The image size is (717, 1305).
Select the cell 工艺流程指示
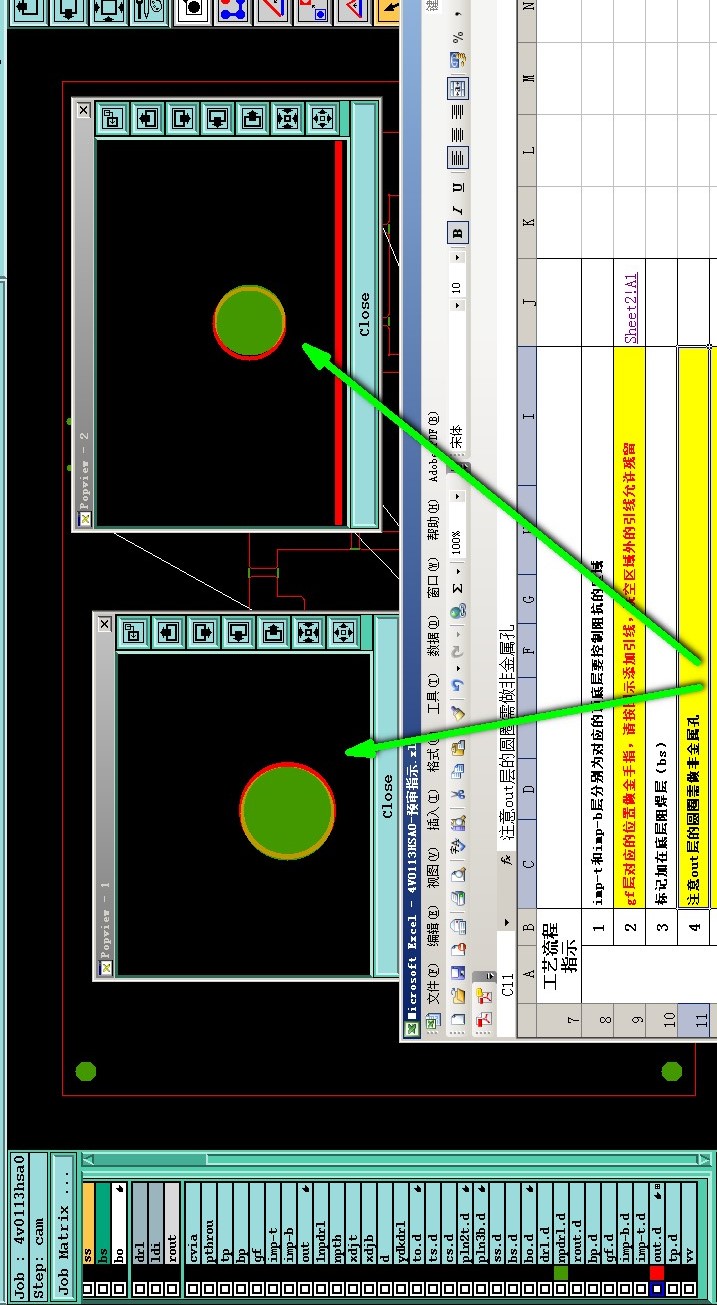pos(560,955)
